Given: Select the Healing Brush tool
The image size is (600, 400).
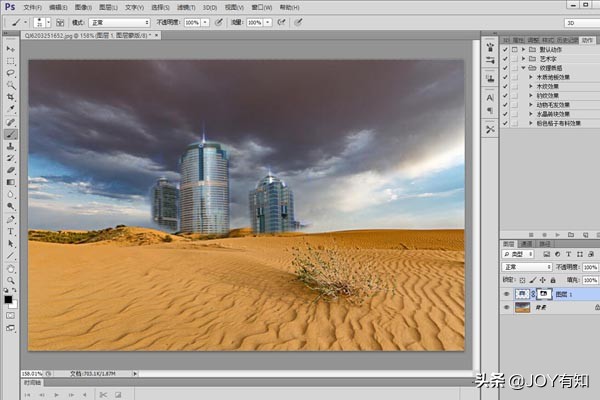Looking at the screenshot, I should (x=11, y=122).
